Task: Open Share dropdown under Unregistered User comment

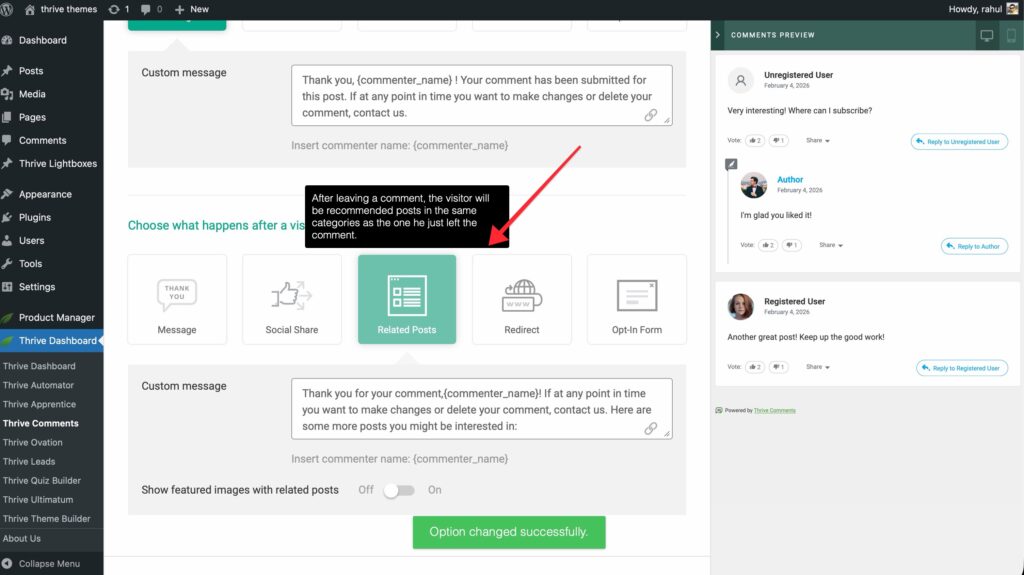Action: [x=818, y=141]
